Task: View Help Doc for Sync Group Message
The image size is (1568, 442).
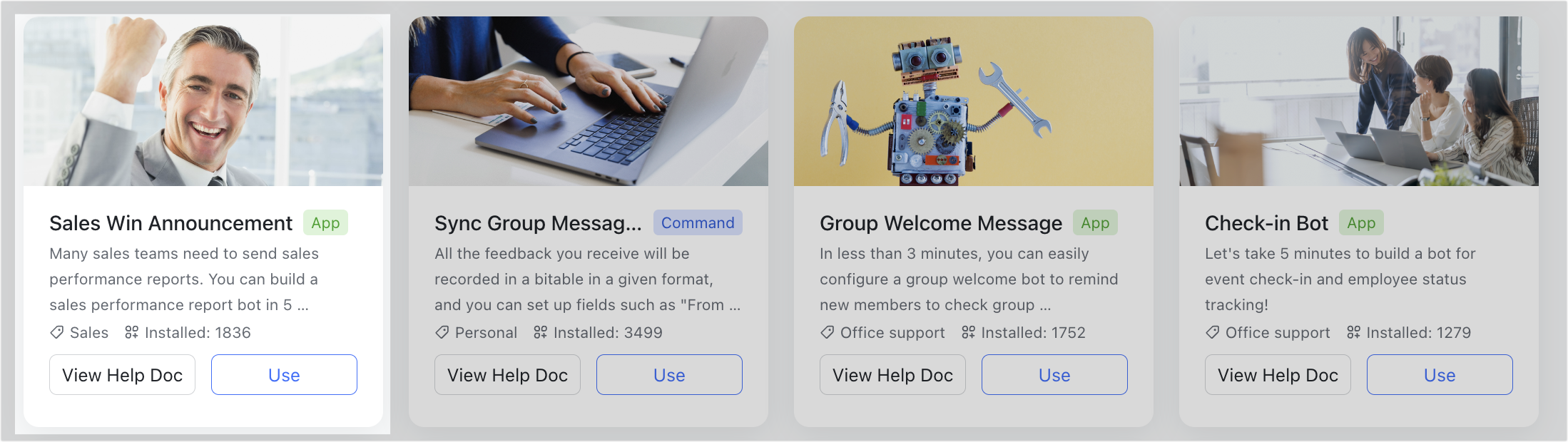Action: tap(507, 375)
